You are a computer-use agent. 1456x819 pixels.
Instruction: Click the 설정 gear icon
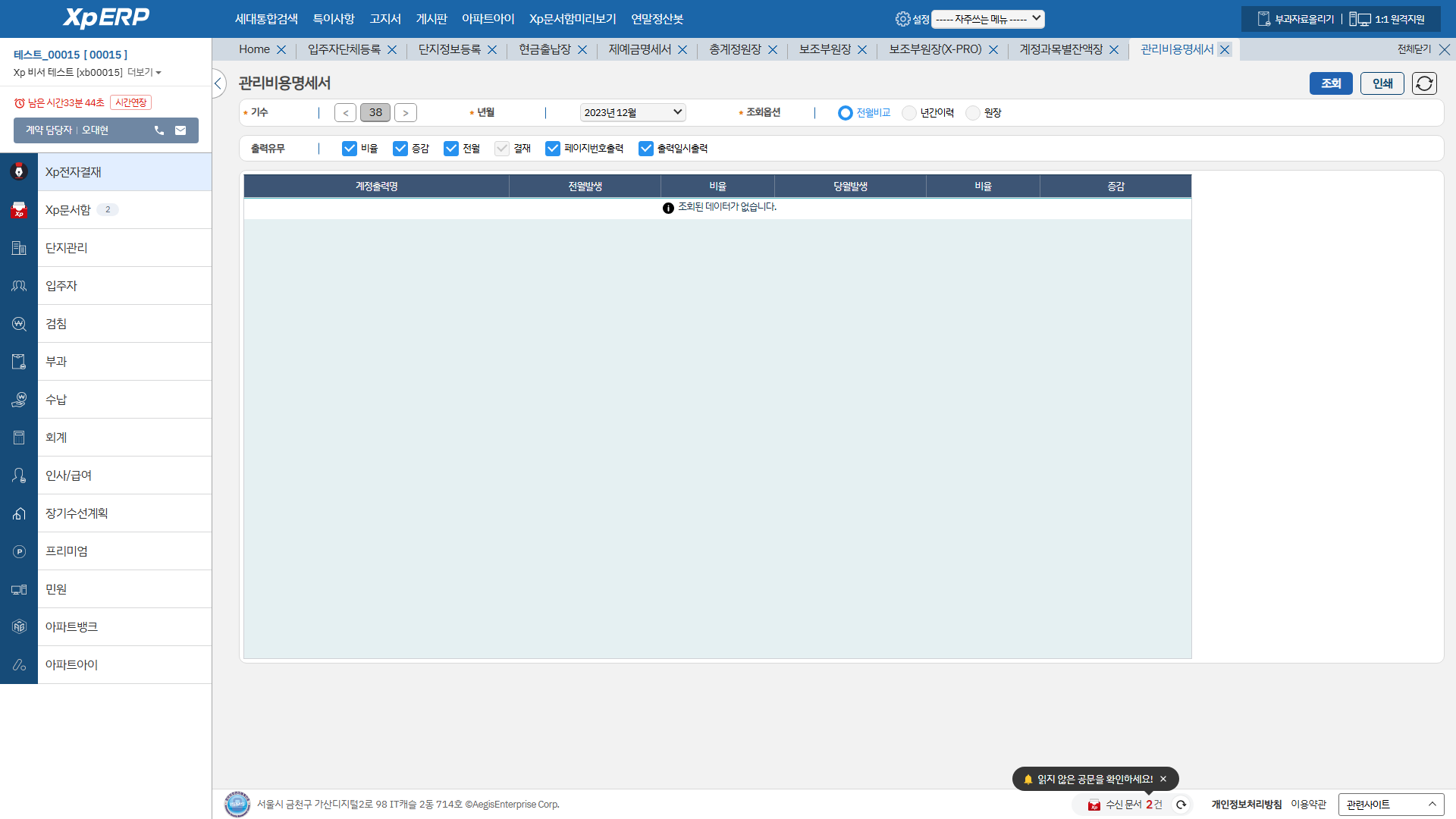(x=902, y=19)
